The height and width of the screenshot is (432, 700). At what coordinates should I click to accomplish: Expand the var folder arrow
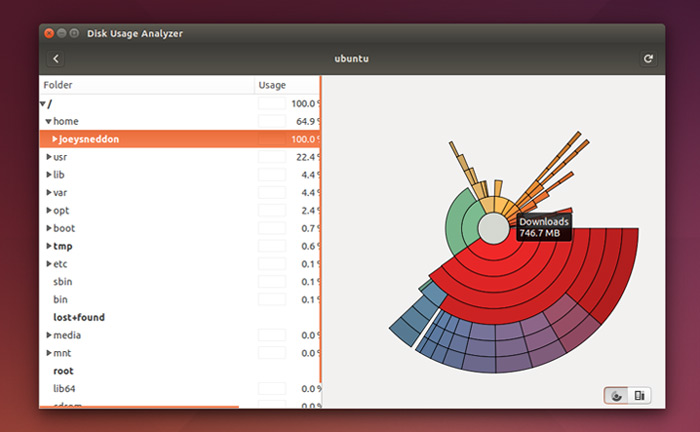(49, 192)
